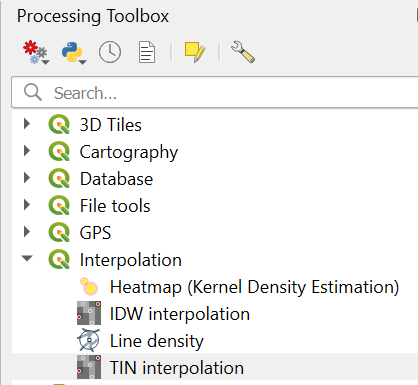Toggle Edit Features In-Place pencil icon
The image size is (418, 385).
(195, 52)
